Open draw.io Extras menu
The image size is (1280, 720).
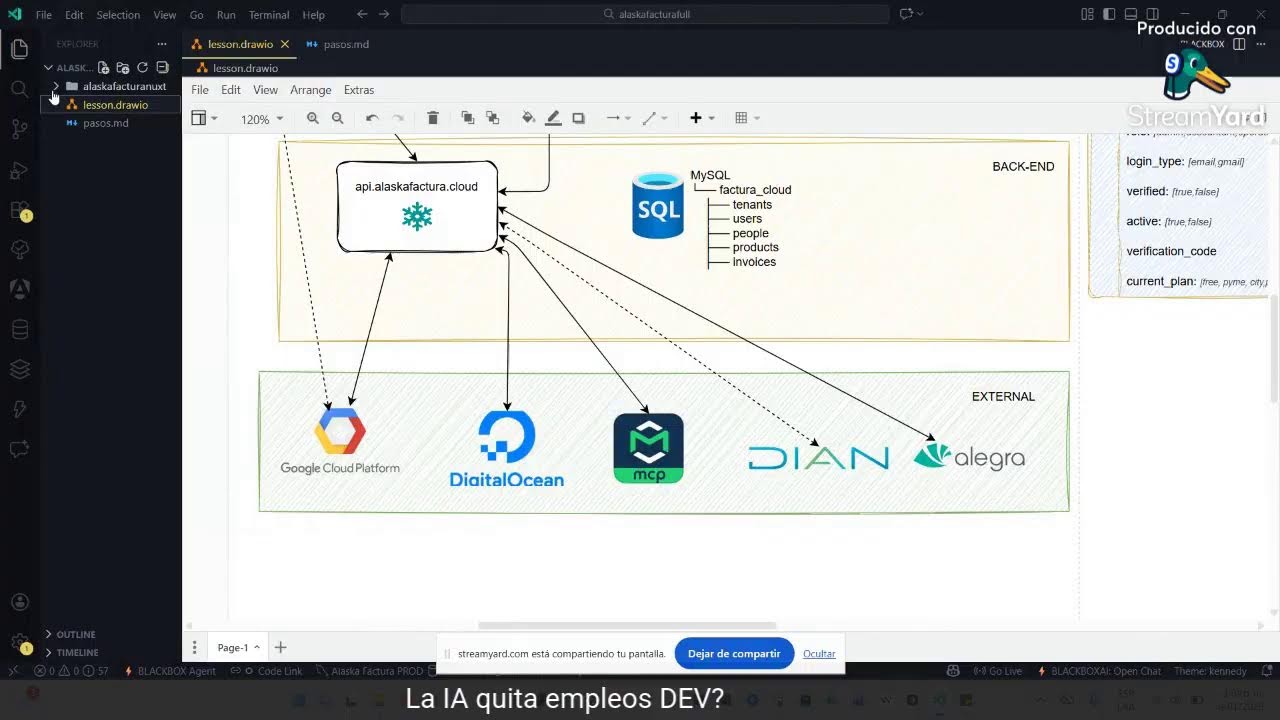coord(359,90)
